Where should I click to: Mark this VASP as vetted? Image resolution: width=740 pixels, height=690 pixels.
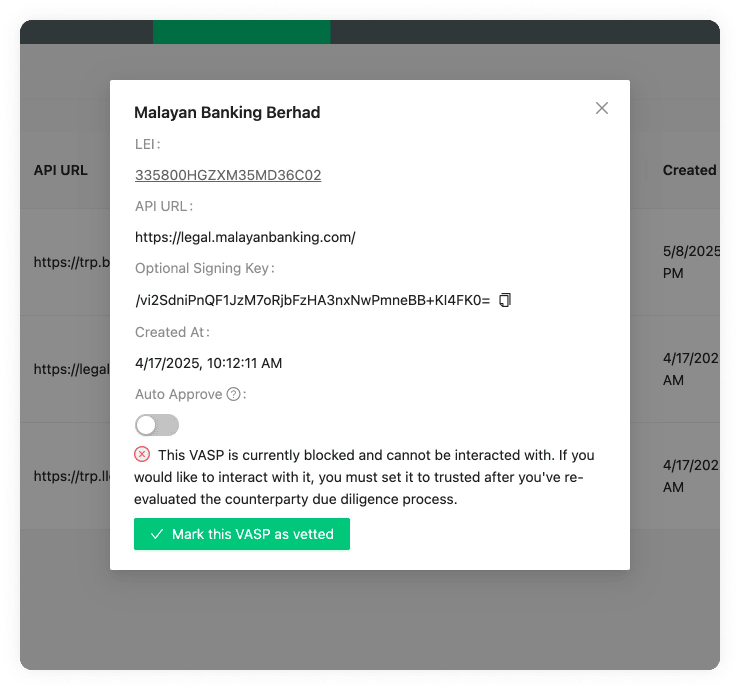pyautogui.click(x=241, y=534)
